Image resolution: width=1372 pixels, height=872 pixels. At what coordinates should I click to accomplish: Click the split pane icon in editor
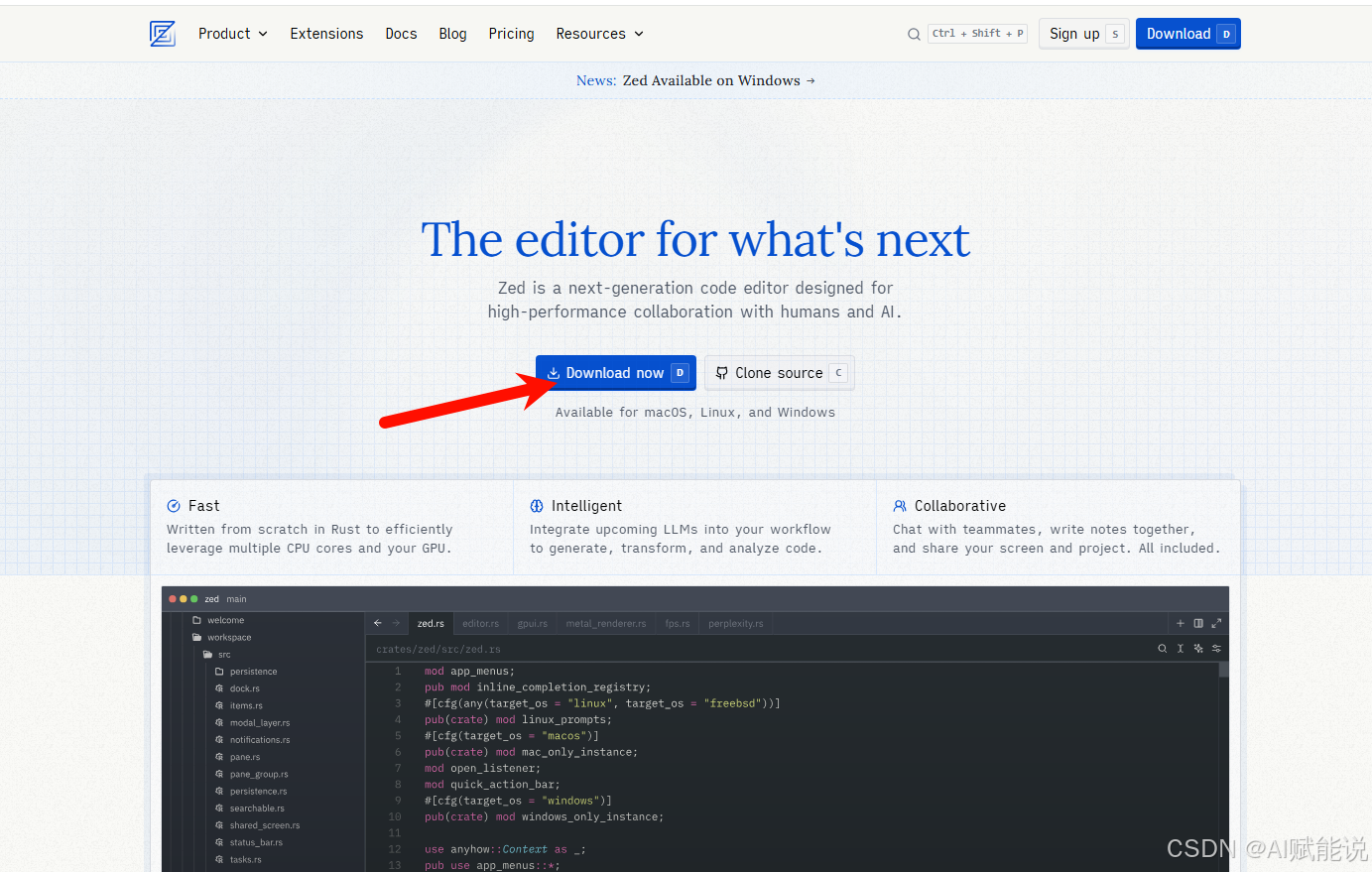pos(1198,623)
